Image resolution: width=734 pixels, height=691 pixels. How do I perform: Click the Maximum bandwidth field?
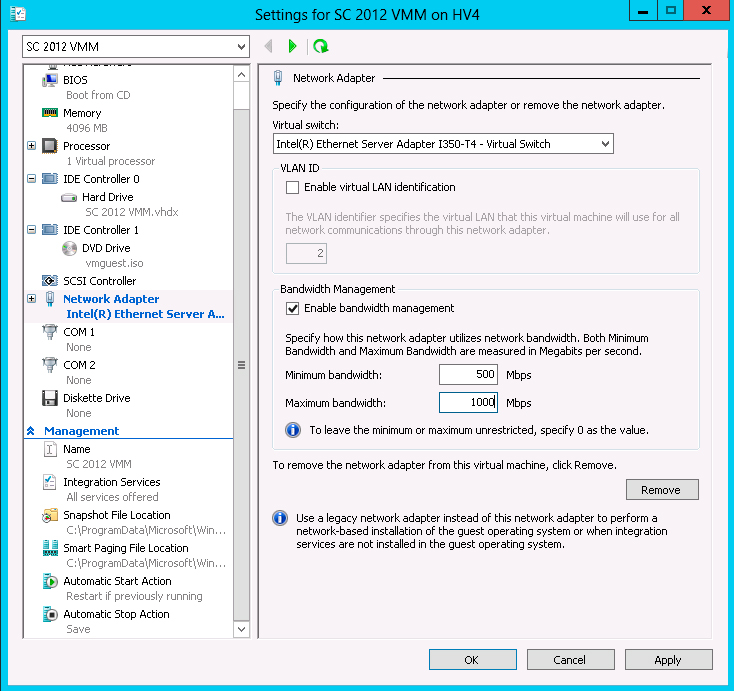point(468,403)
